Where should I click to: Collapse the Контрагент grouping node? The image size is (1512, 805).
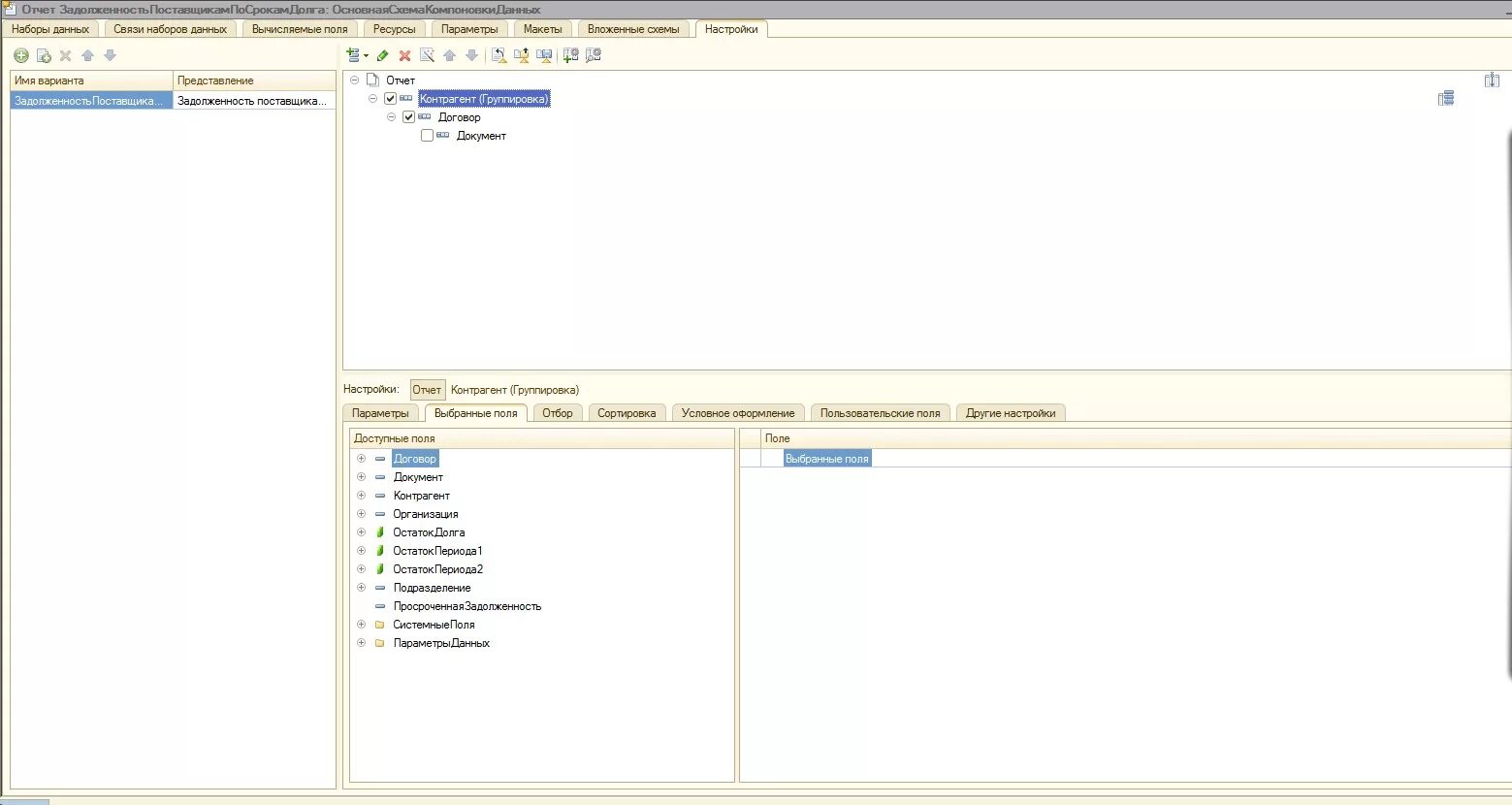point(373,98)
